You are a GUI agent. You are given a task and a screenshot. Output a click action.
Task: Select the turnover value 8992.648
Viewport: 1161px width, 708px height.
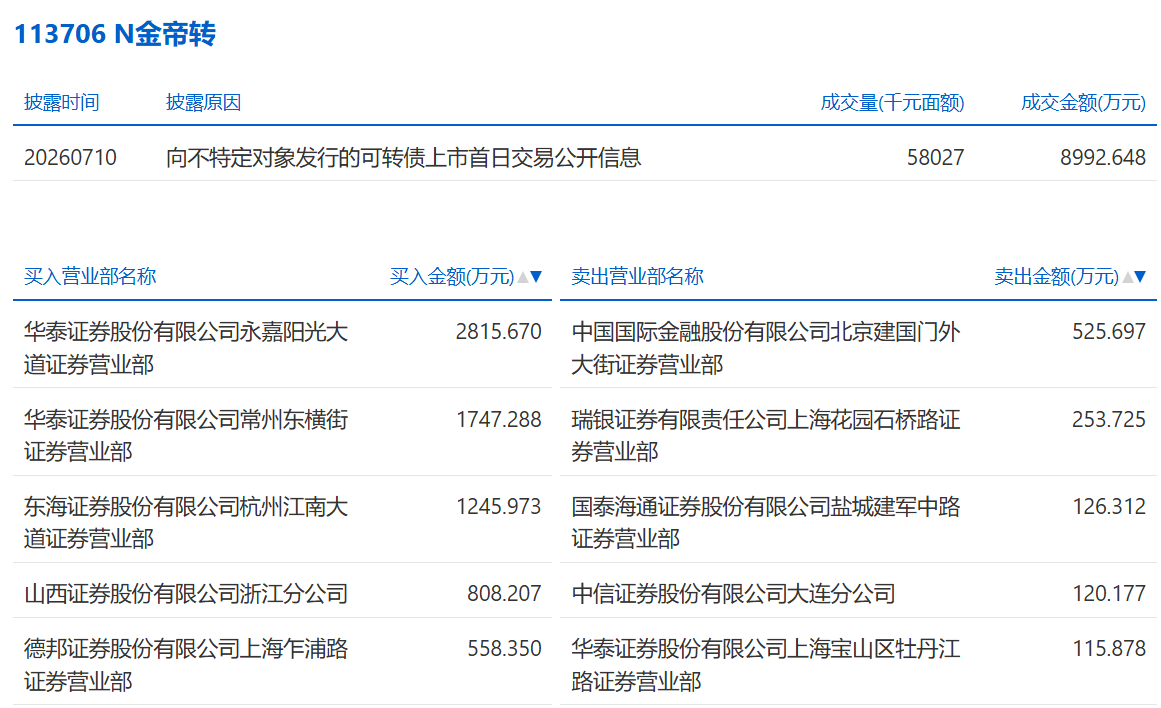[x=1103, y=158]
